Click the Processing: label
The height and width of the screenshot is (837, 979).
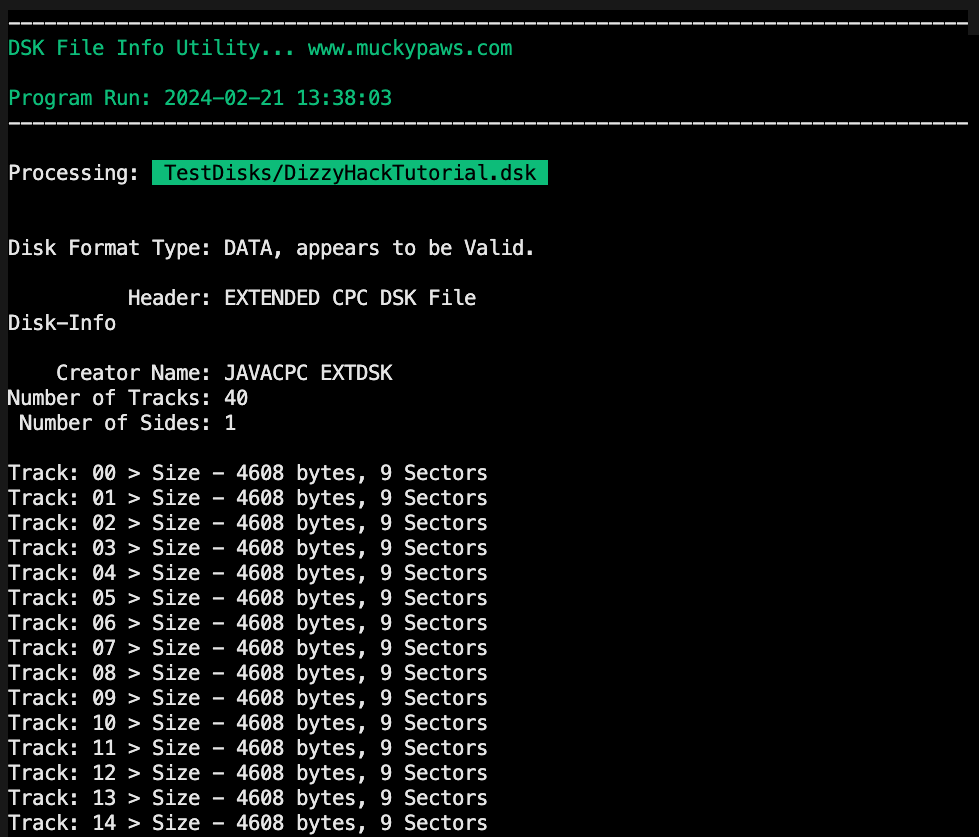(x=73, y=173)
